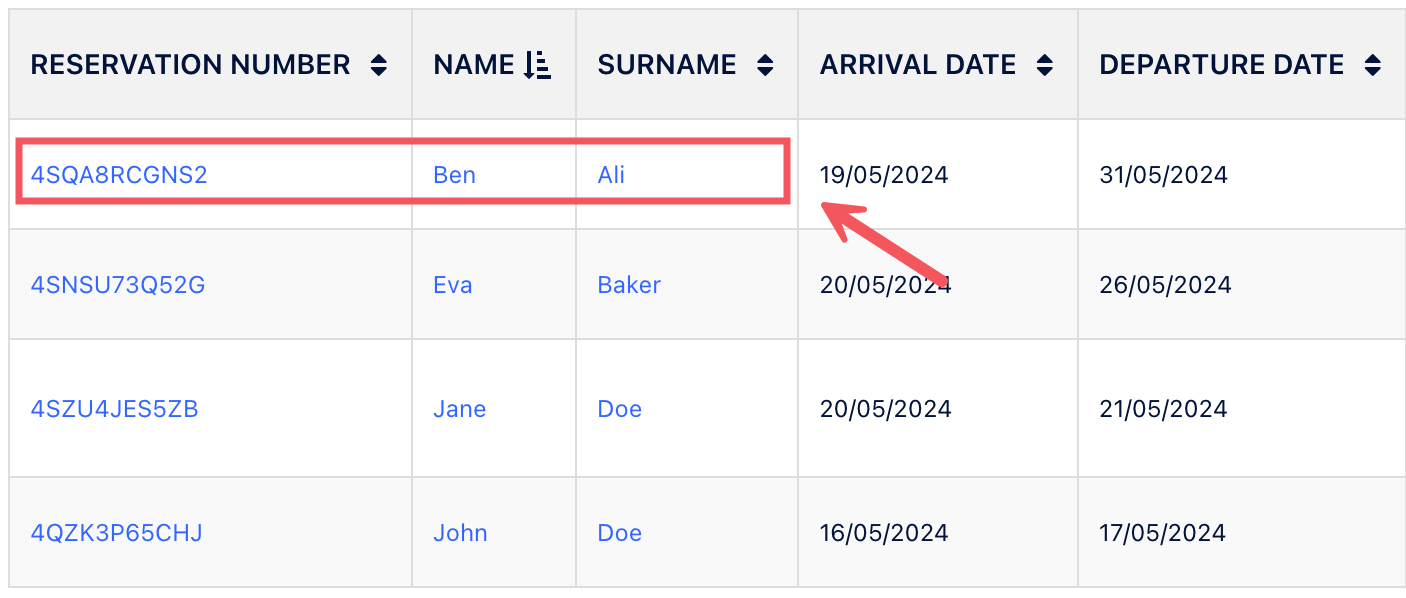1406x598 pixels.
Task: Open reservation 4SQA8RCGNS2
Action: [119, 175]
